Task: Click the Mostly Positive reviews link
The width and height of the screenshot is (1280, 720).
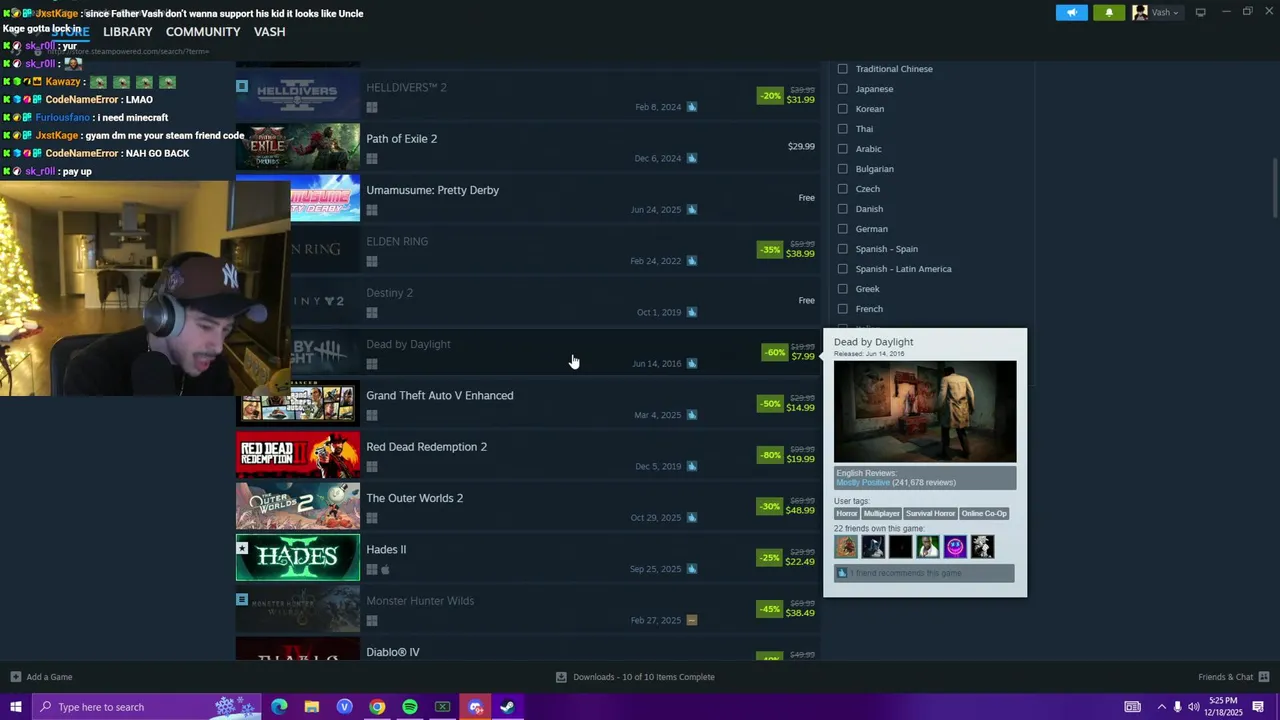Action: pyautogui.click(x=862, y=483)
